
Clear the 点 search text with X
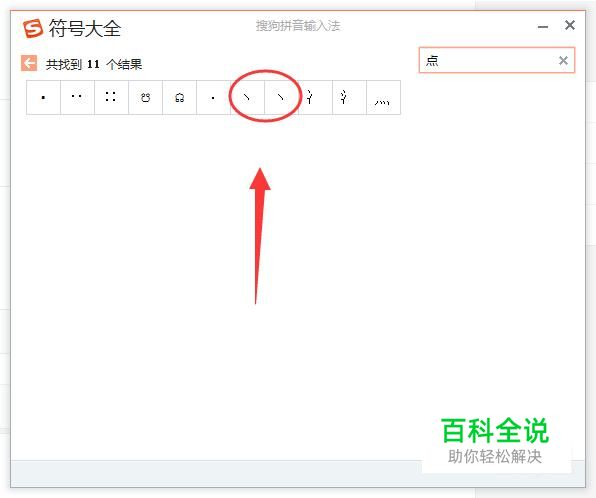(x=563, y=60)
